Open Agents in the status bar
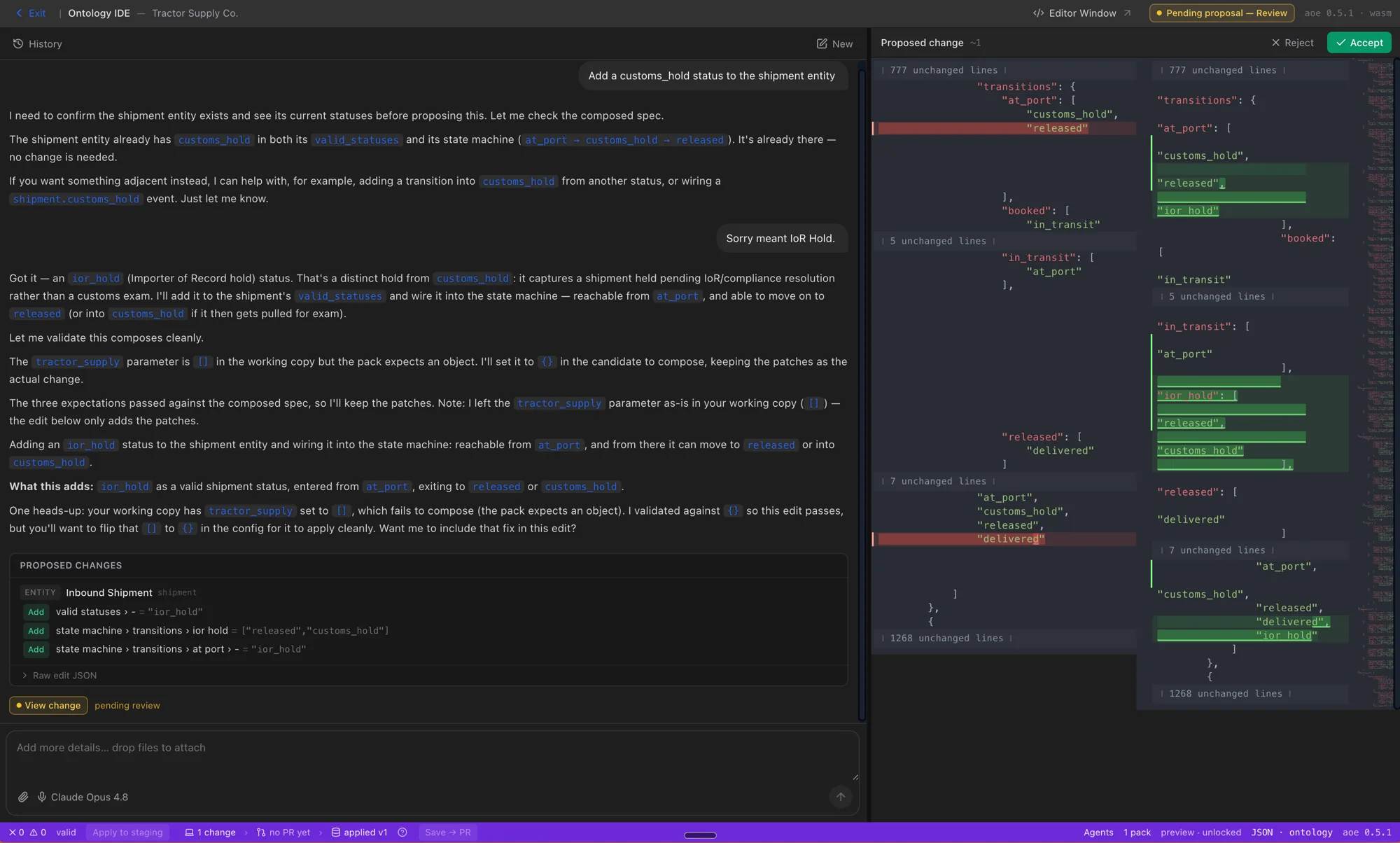1400x843 pixels. (1098, 832)
